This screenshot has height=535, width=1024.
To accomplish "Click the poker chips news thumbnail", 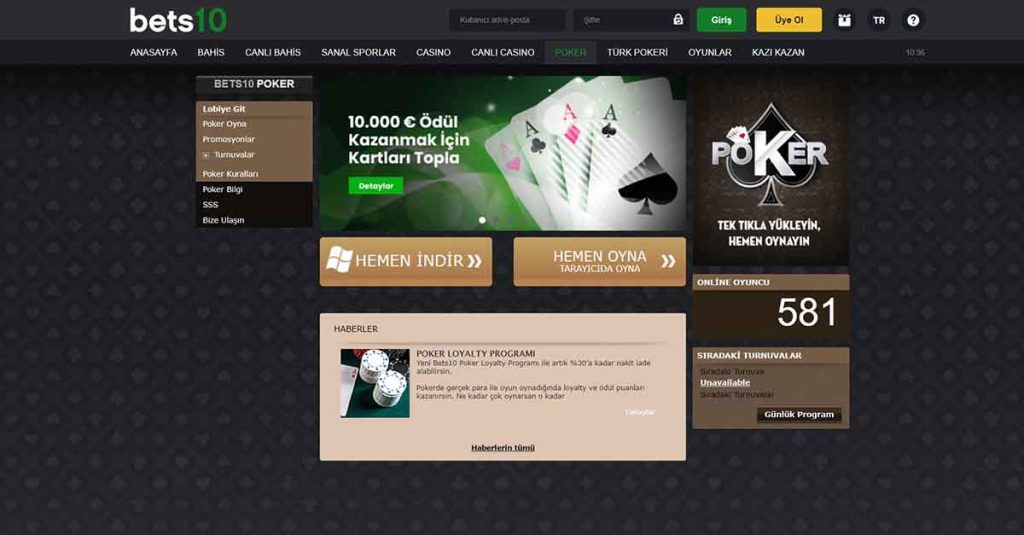I will coord(375,383).
